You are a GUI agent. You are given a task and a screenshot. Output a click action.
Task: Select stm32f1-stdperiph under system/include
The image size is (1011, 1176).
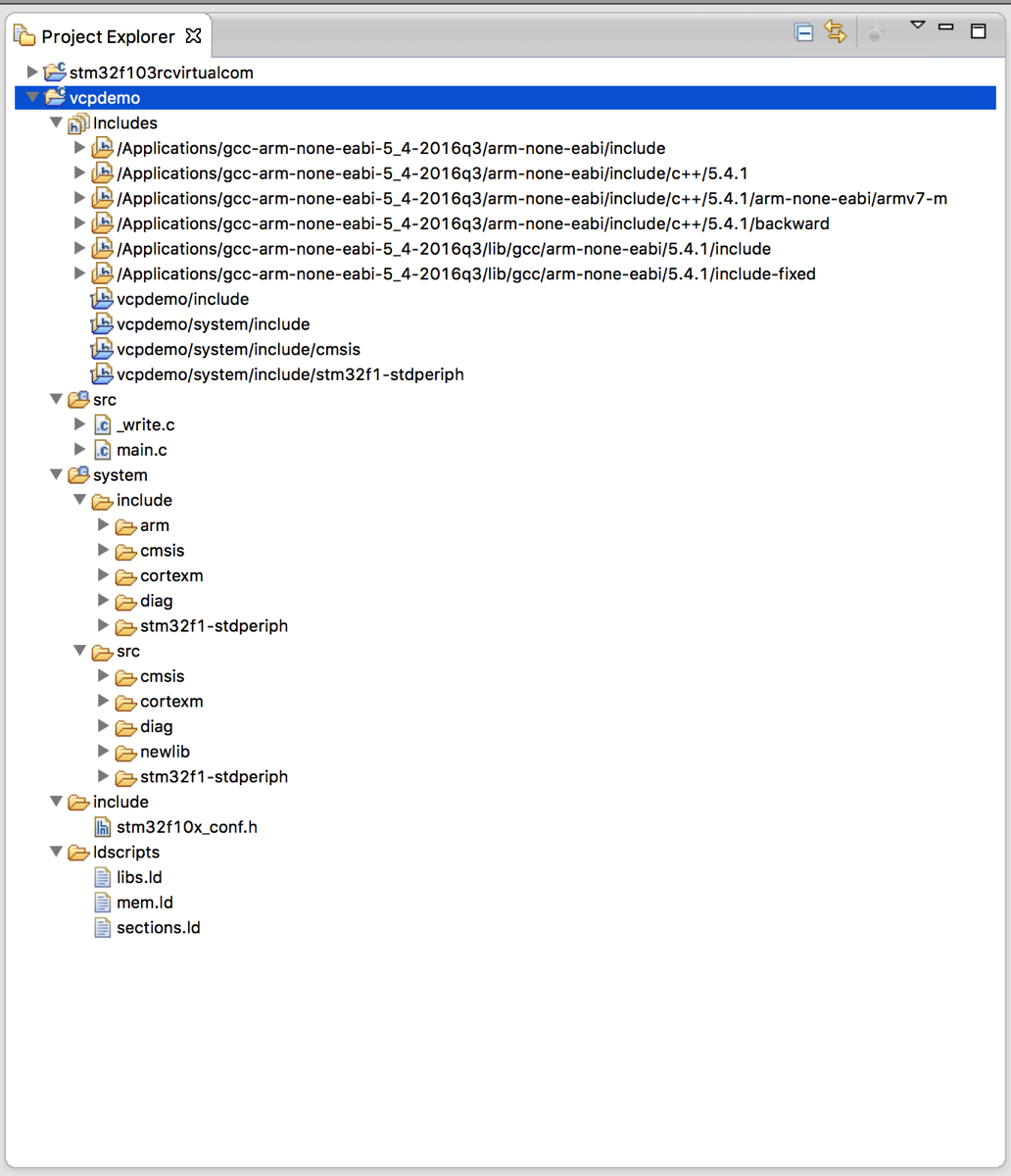[x=214, y=626]
